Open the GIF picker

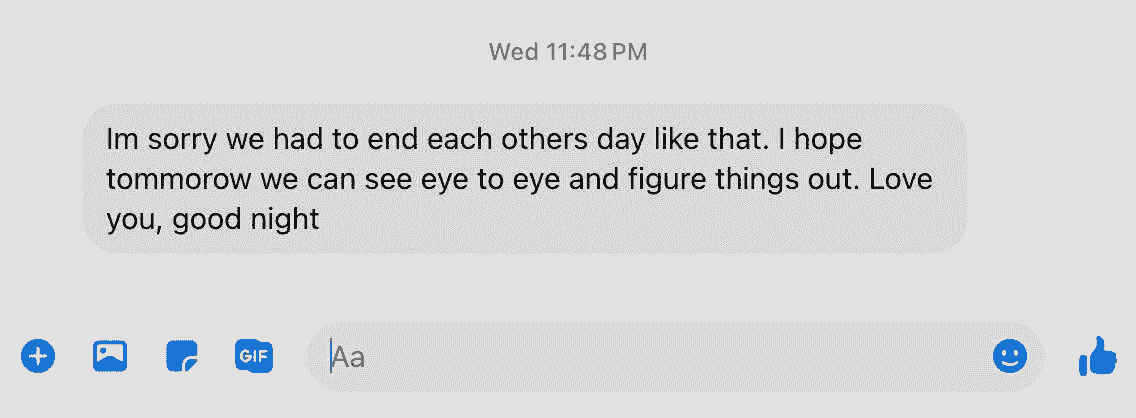tap(254, 356)
